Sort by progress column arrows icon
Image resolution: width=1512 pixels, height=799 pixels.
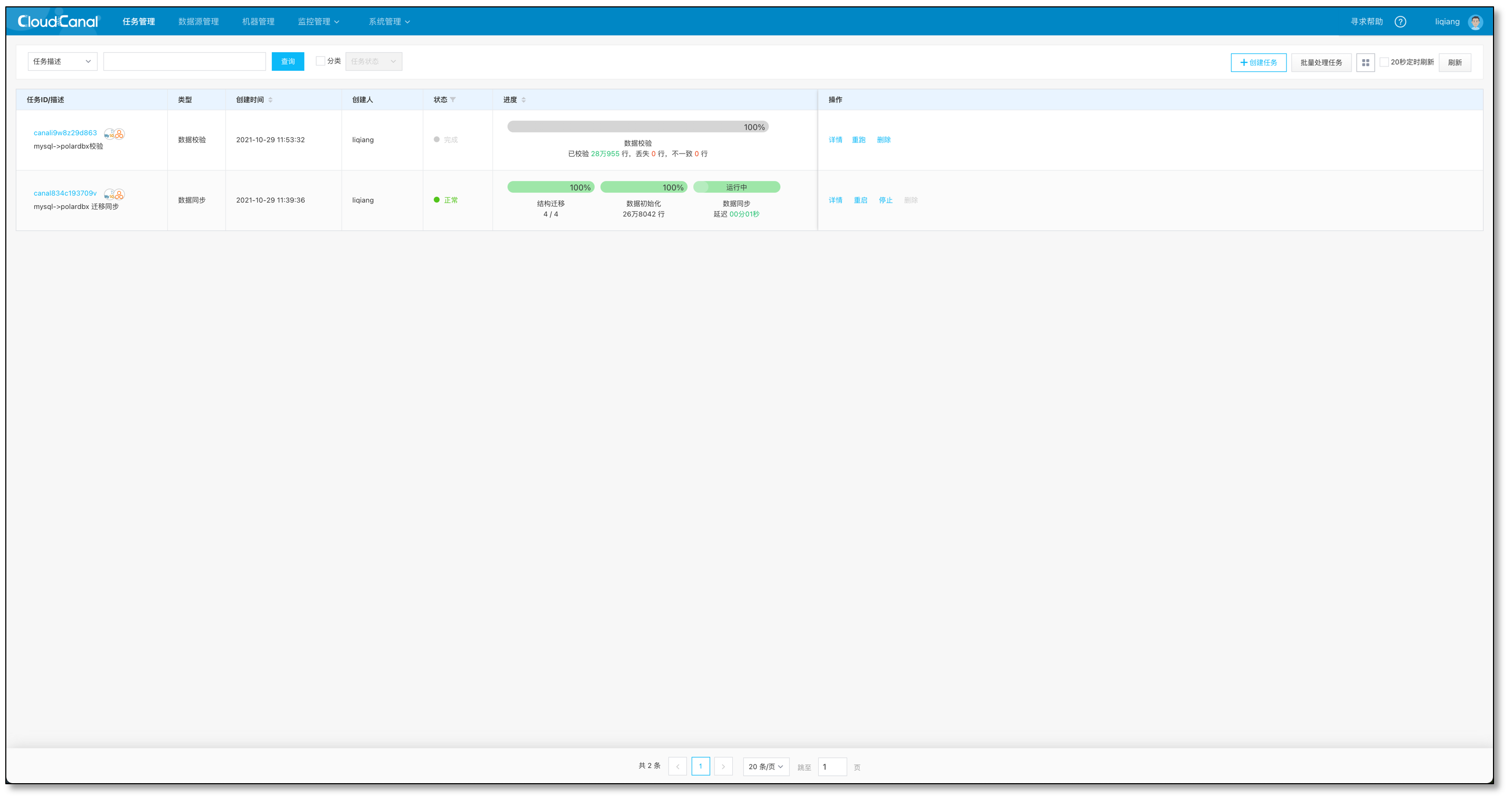tap(524, 100)
